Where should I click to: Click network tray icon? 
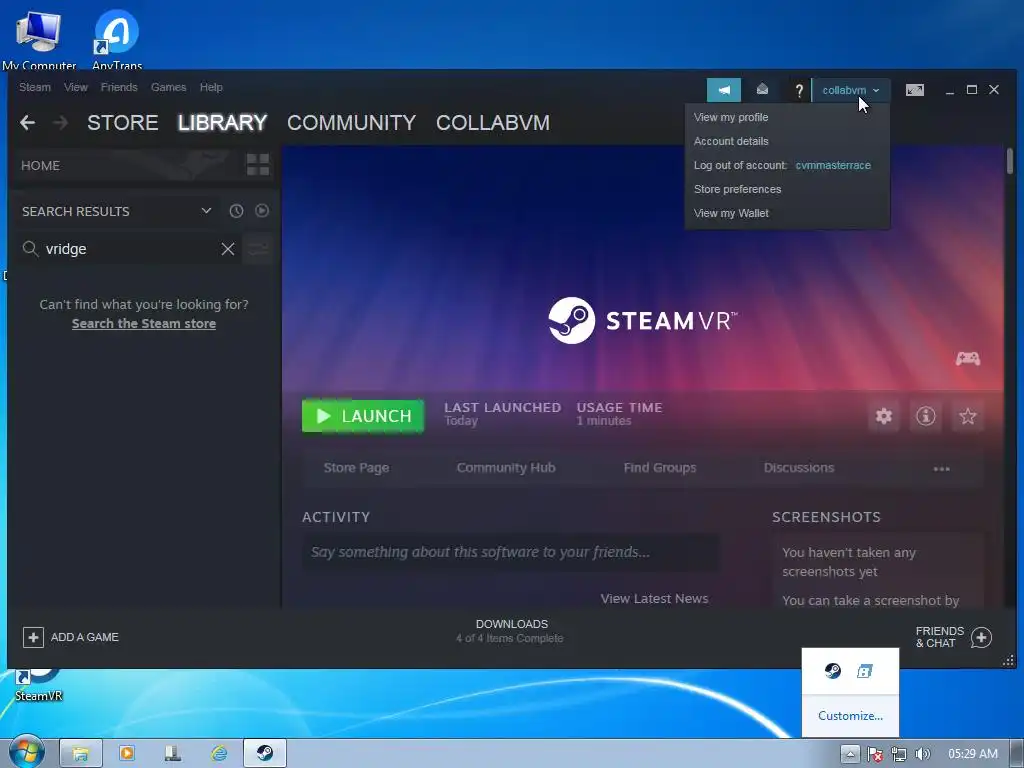(x=899, y=754)
